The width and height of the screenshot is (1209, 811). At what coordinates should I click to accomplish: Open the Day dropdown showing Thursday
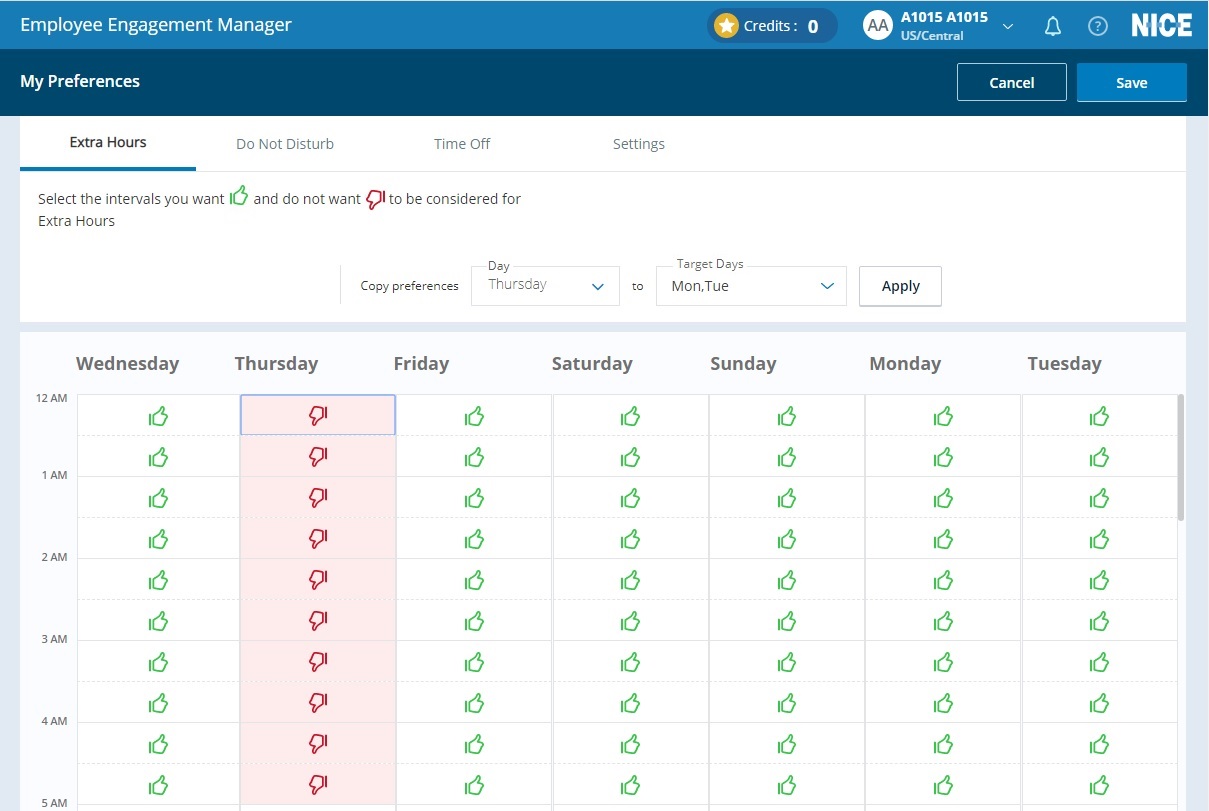tap(545, 286)
